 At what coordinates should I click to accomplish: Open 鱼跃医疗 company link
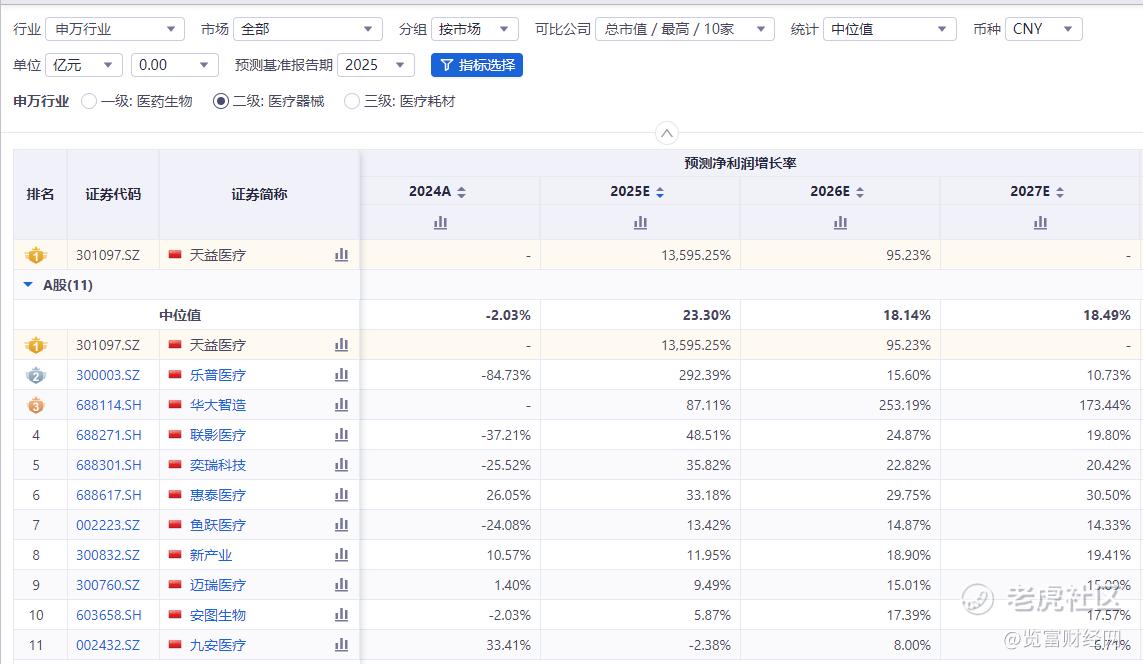pyautogui.click(x=217, y=525)
